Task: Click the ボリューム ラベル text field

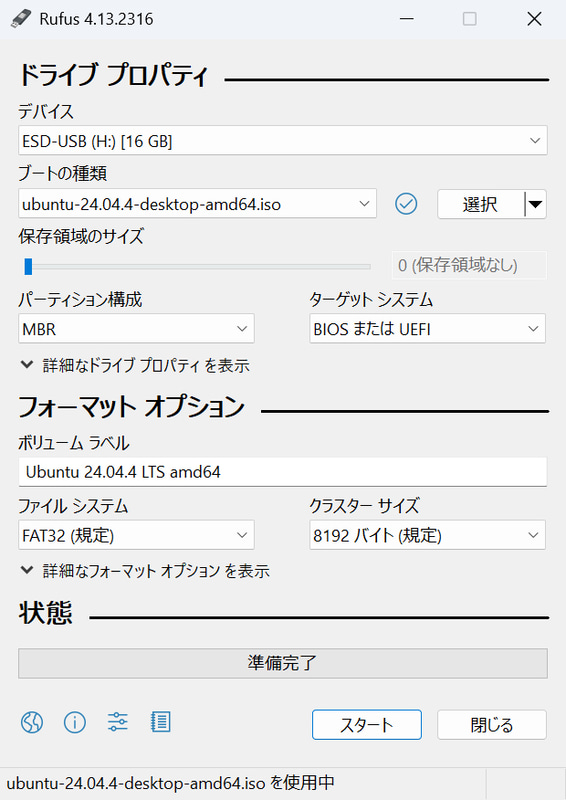Action: tap(283, 471)
